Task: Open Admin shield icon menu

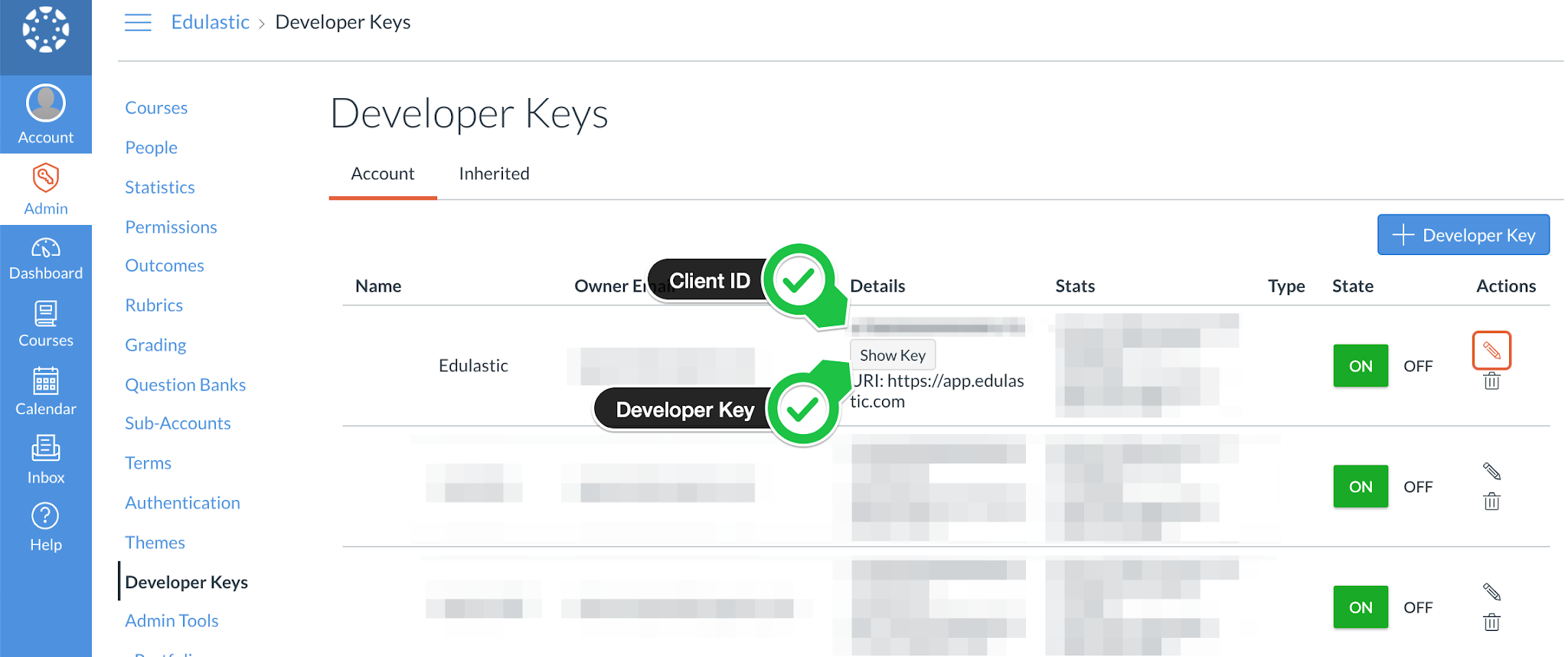Action: tap(46, 189)
